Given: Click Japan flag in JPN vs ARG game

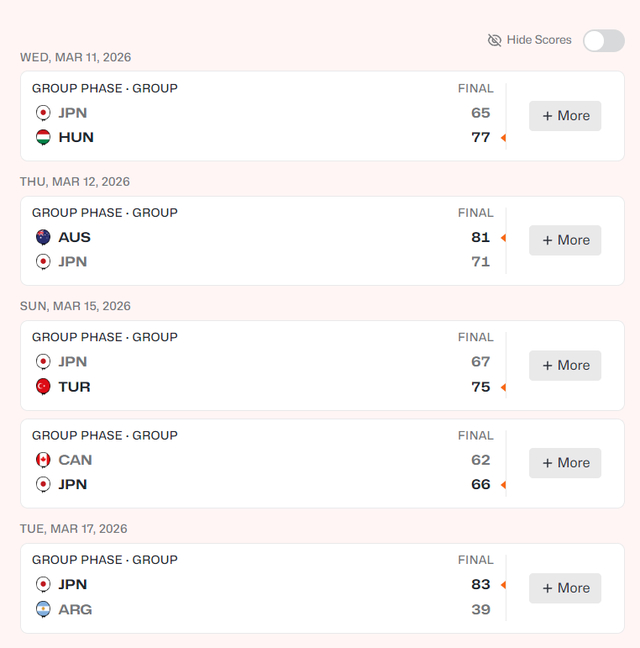Looking at the screenshot, I should [43, 584].
